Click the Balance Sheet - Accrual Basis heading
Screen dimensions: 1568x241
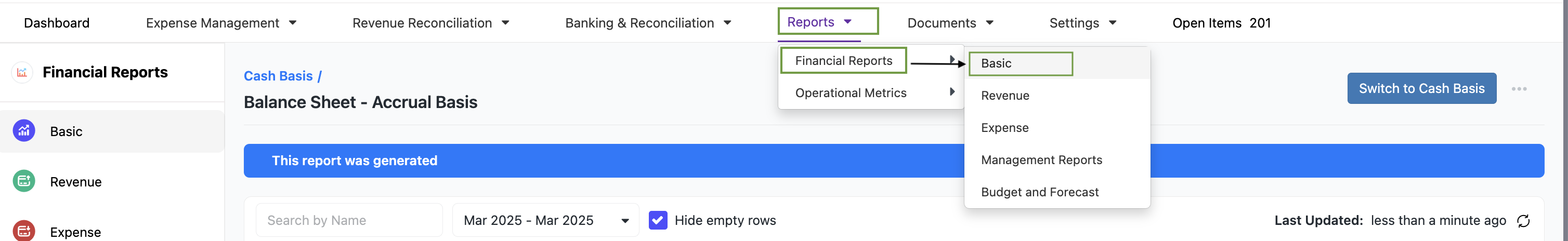(x=360, y=102)
